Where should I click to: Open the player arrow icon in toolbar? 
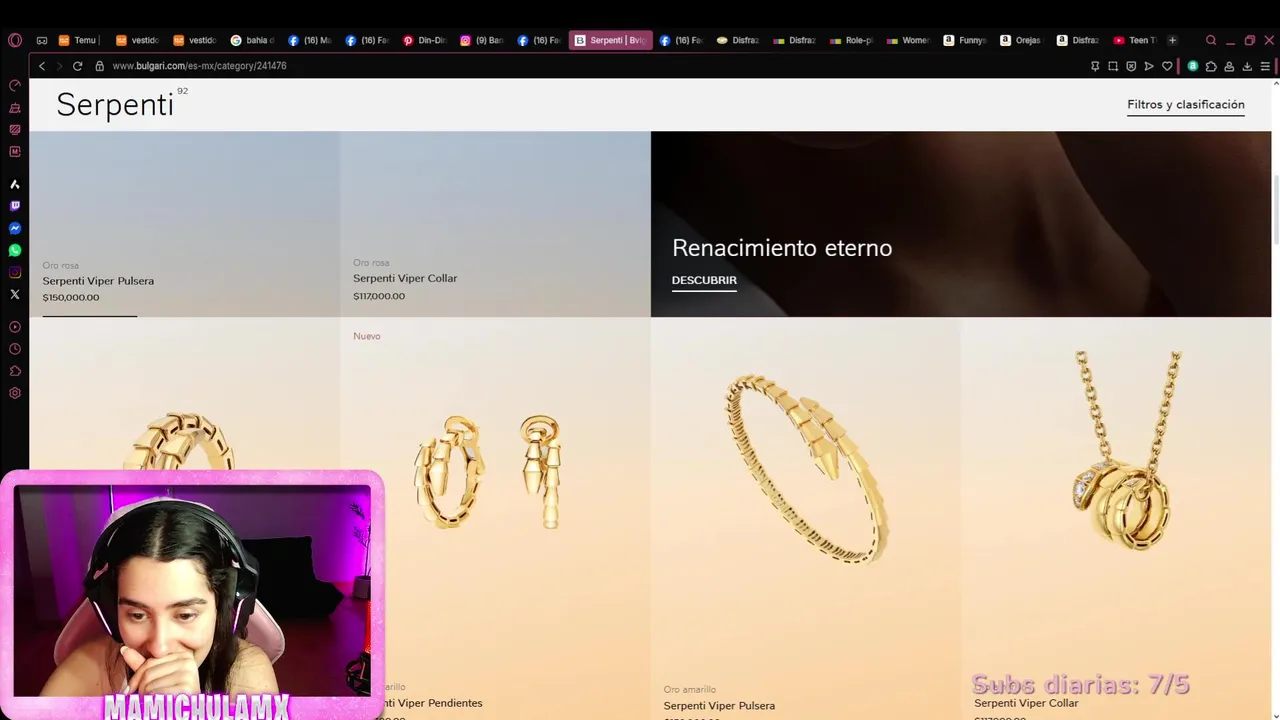tap(1149, 66)
